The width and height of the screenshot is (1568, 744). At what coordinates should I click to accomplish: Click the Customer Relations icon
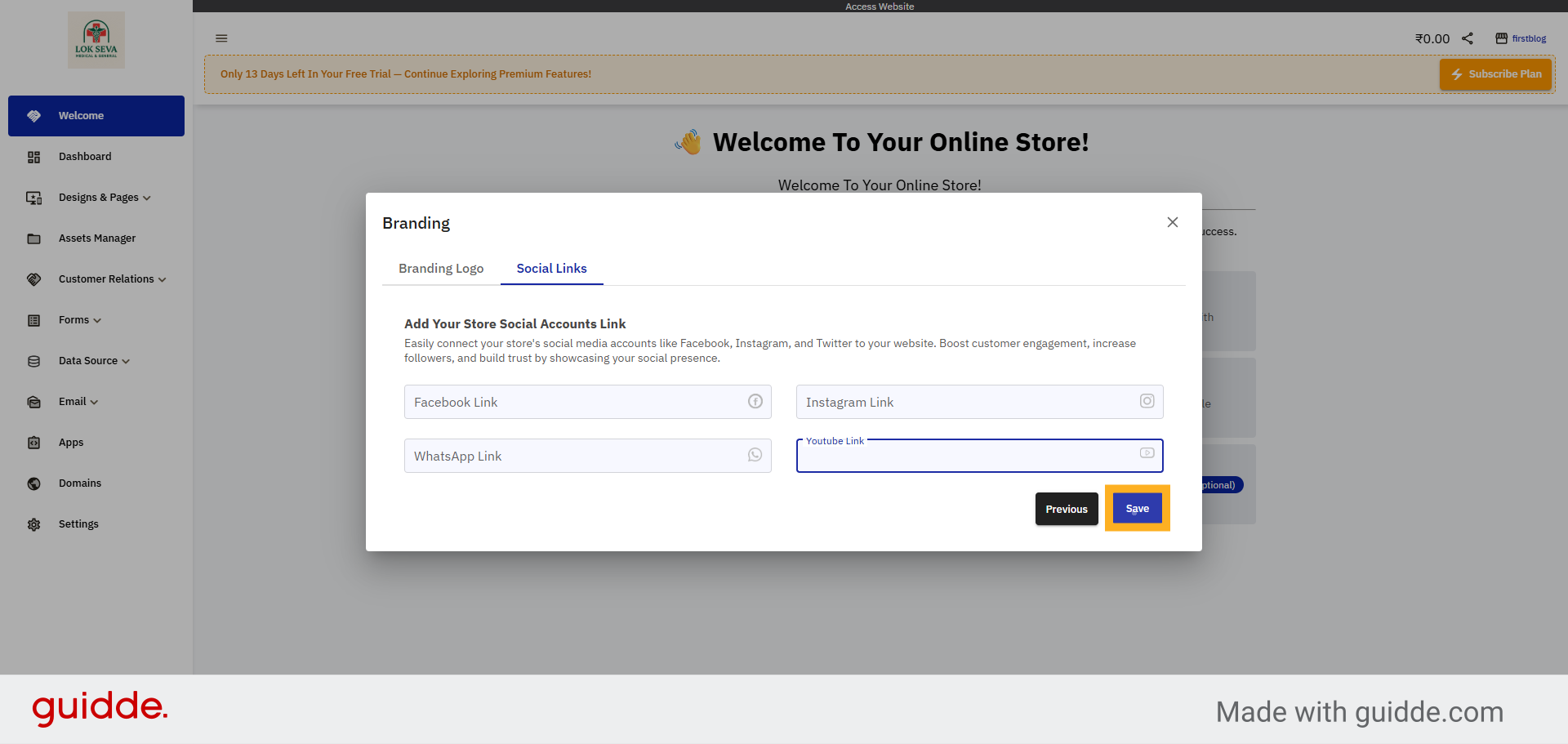click(x=33, y=279)
